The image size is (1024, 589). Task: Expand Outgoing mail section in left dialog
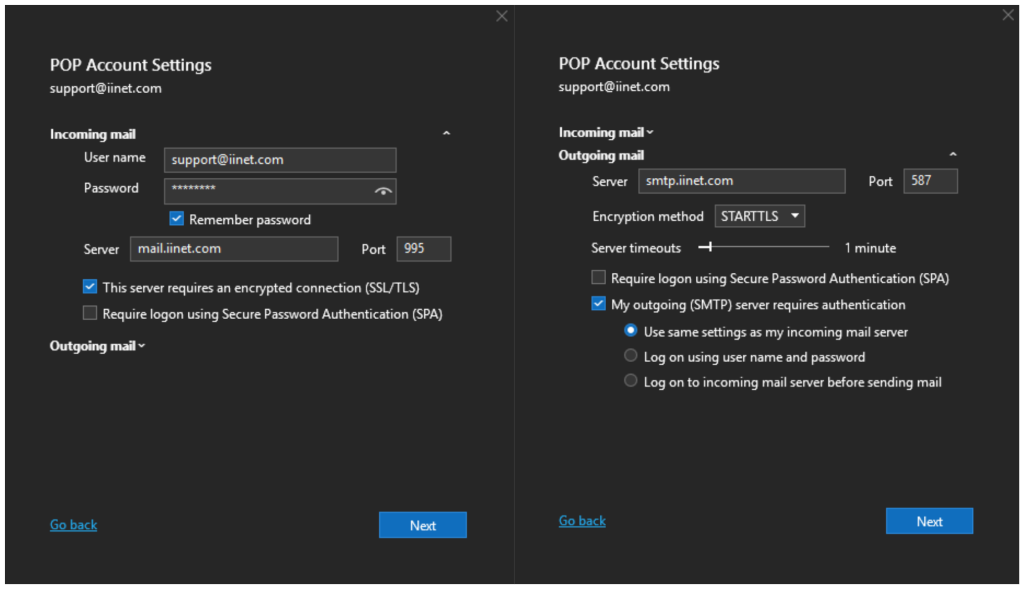98,346
